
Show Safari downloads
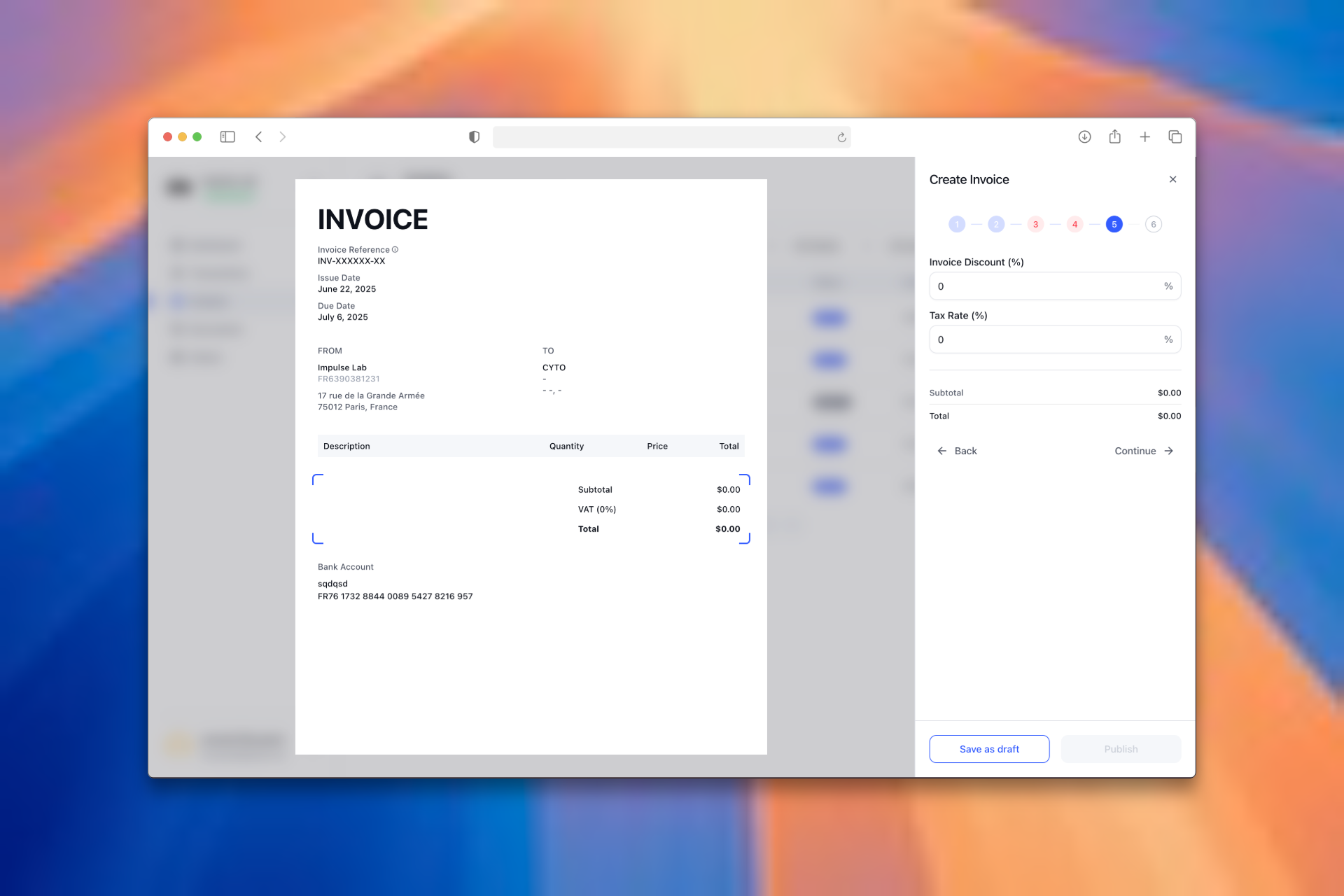1084,136
